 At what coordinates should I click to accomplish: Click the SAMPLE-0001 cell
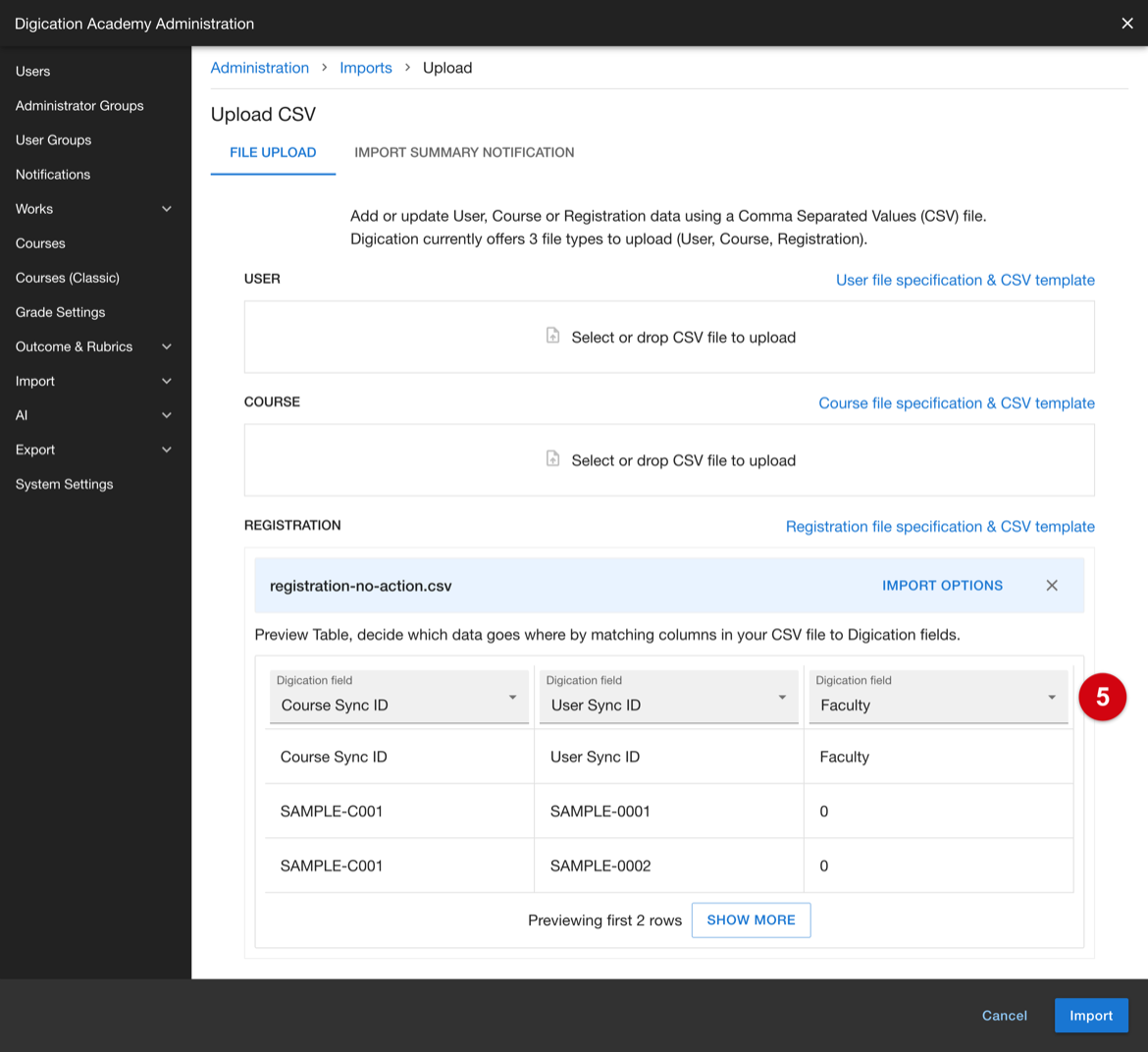(x=669, y=812)
